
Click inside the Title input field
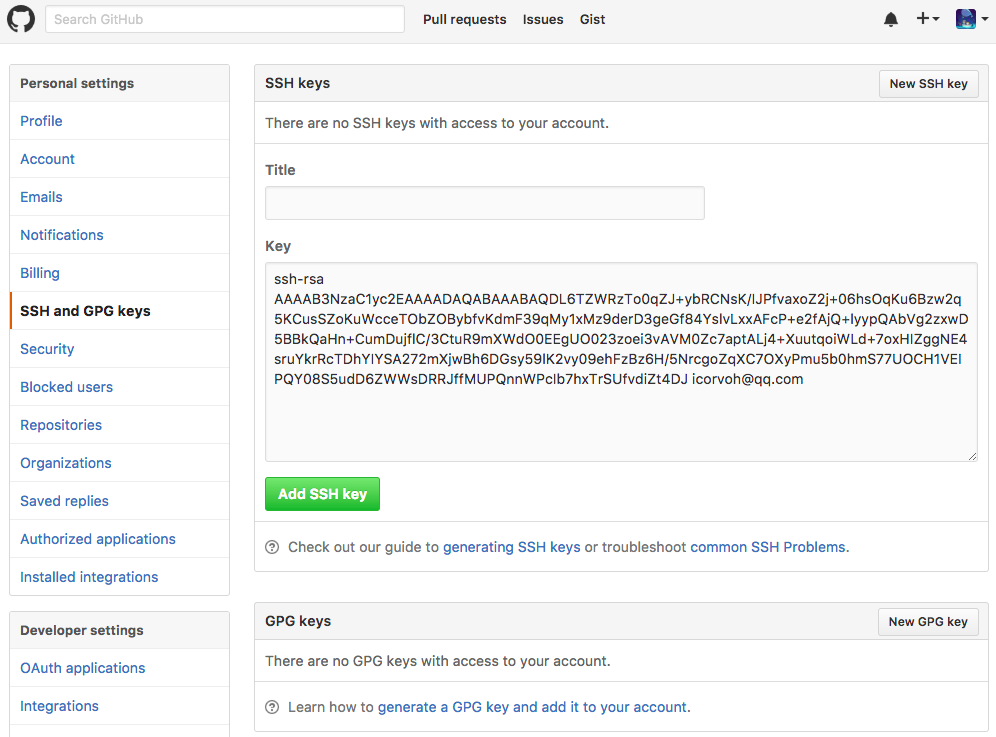coord(485,203)
